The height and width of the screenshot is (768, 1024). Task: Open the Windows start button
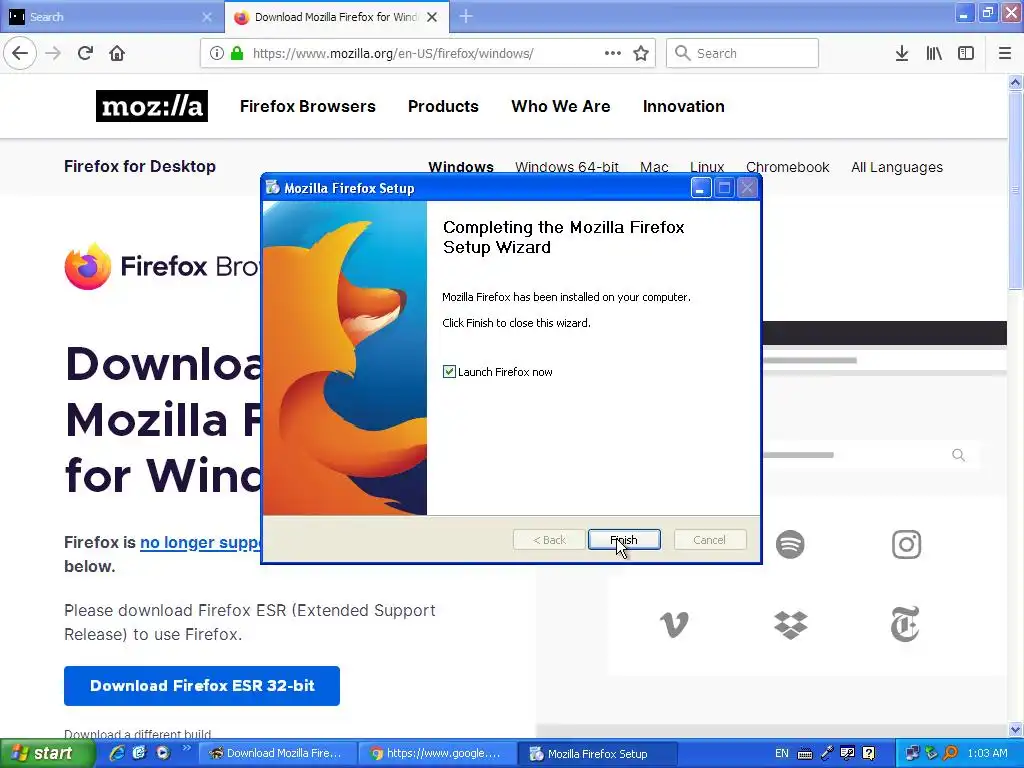(x=47, y=753)
